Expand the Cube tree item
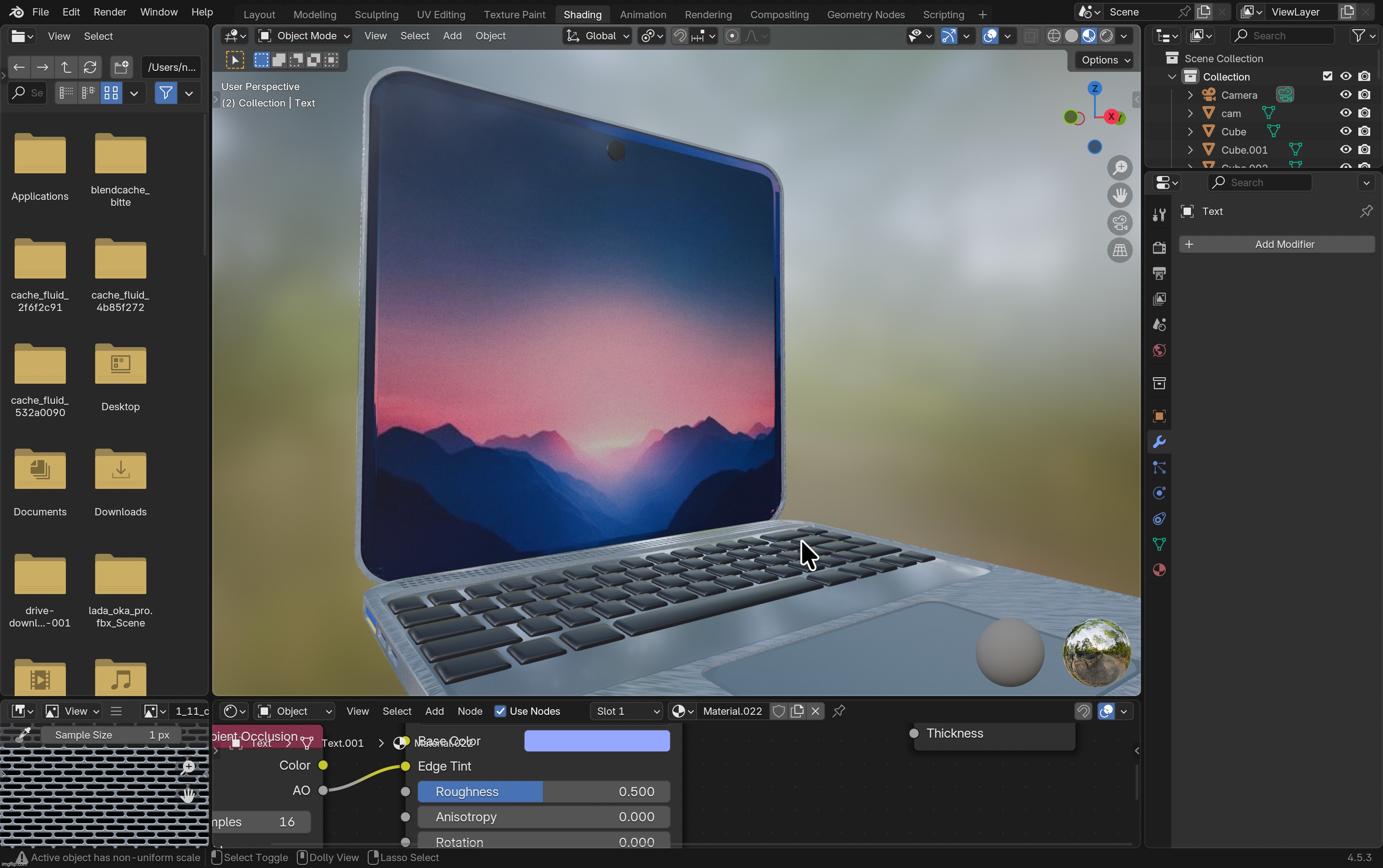The height and width of the screenshot is (868, 1383). pyautogui.click(x=1190, y=131)
